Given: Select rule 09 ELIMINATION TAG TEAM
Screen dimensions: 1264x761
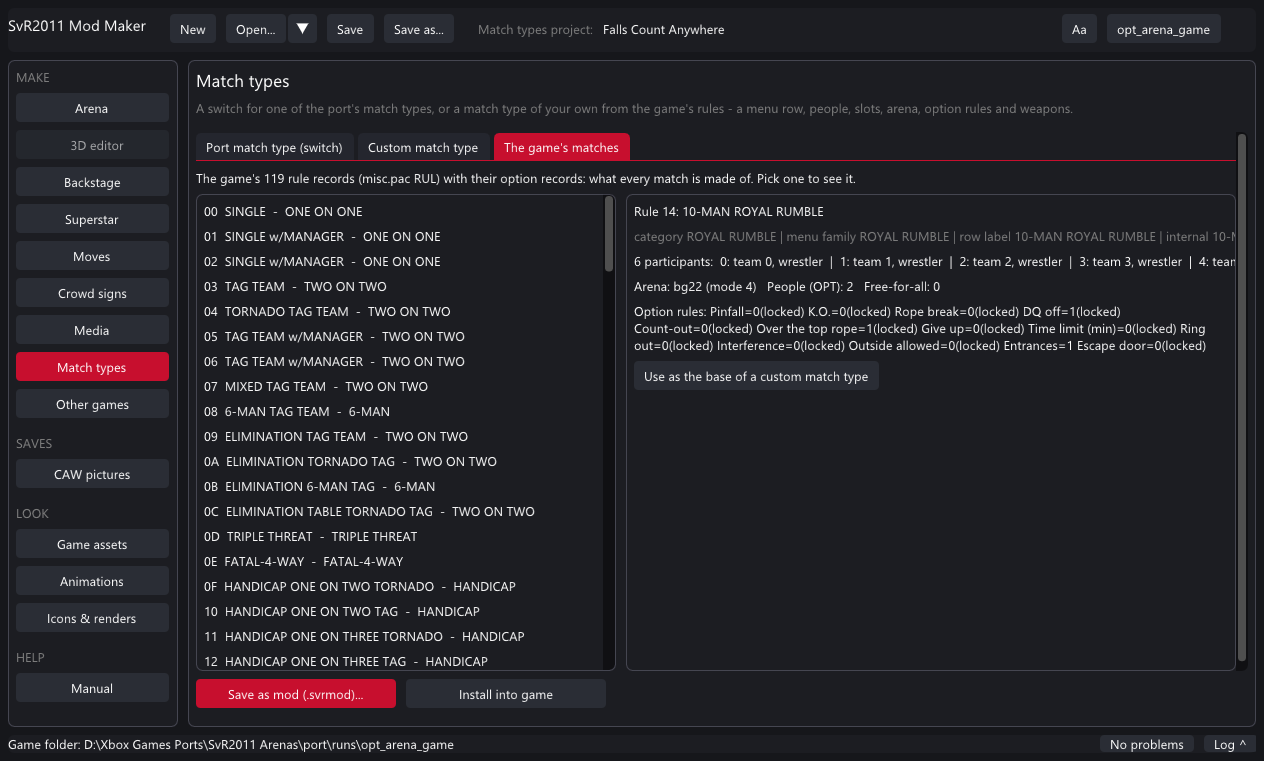Looking at the screenshot, I should point(400,436).
